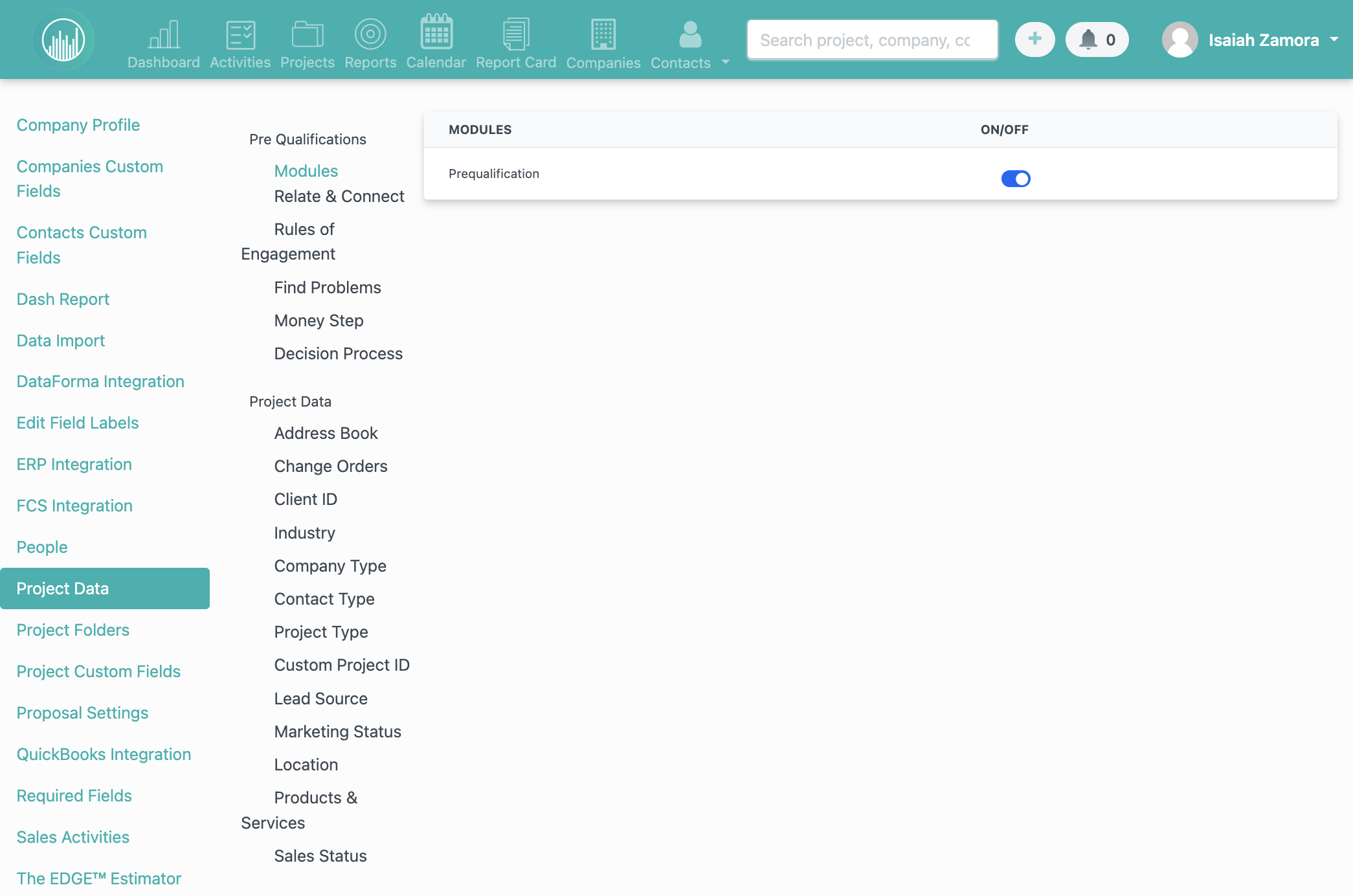The height and width of the screenshot is (896, 1353).
Task: Select Location option
Action: coord(306,765)
